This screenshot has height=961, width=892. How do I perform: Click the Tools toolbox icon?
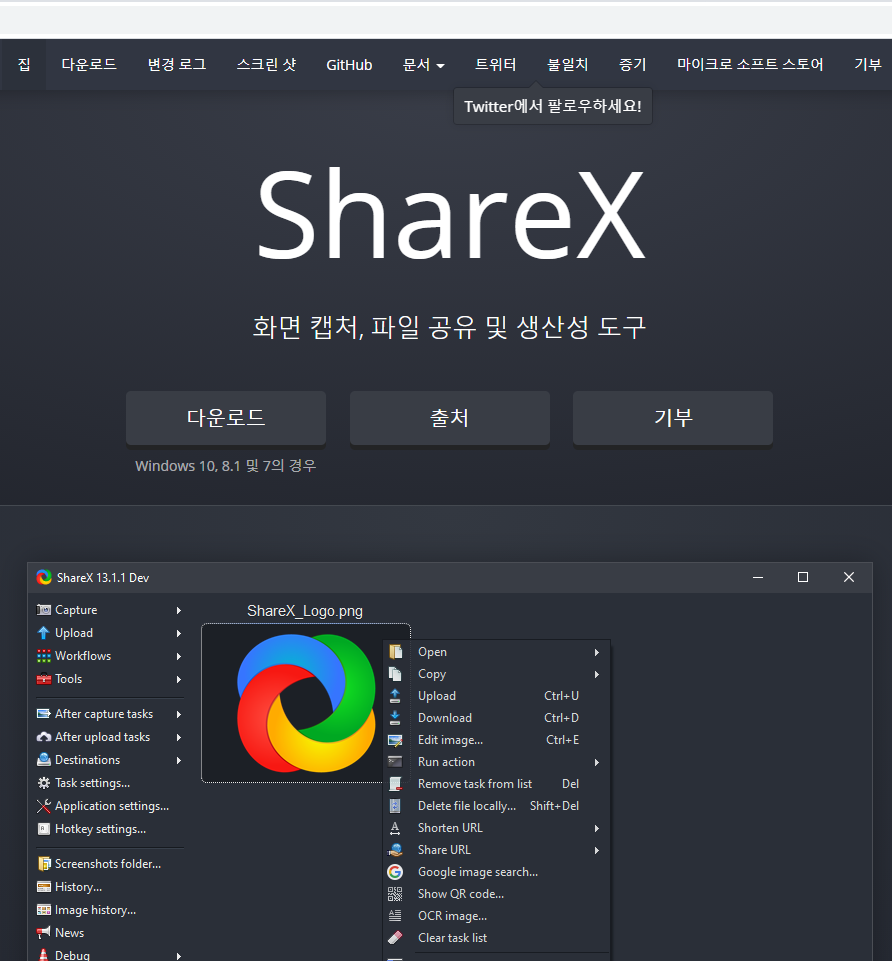[44, 678]
